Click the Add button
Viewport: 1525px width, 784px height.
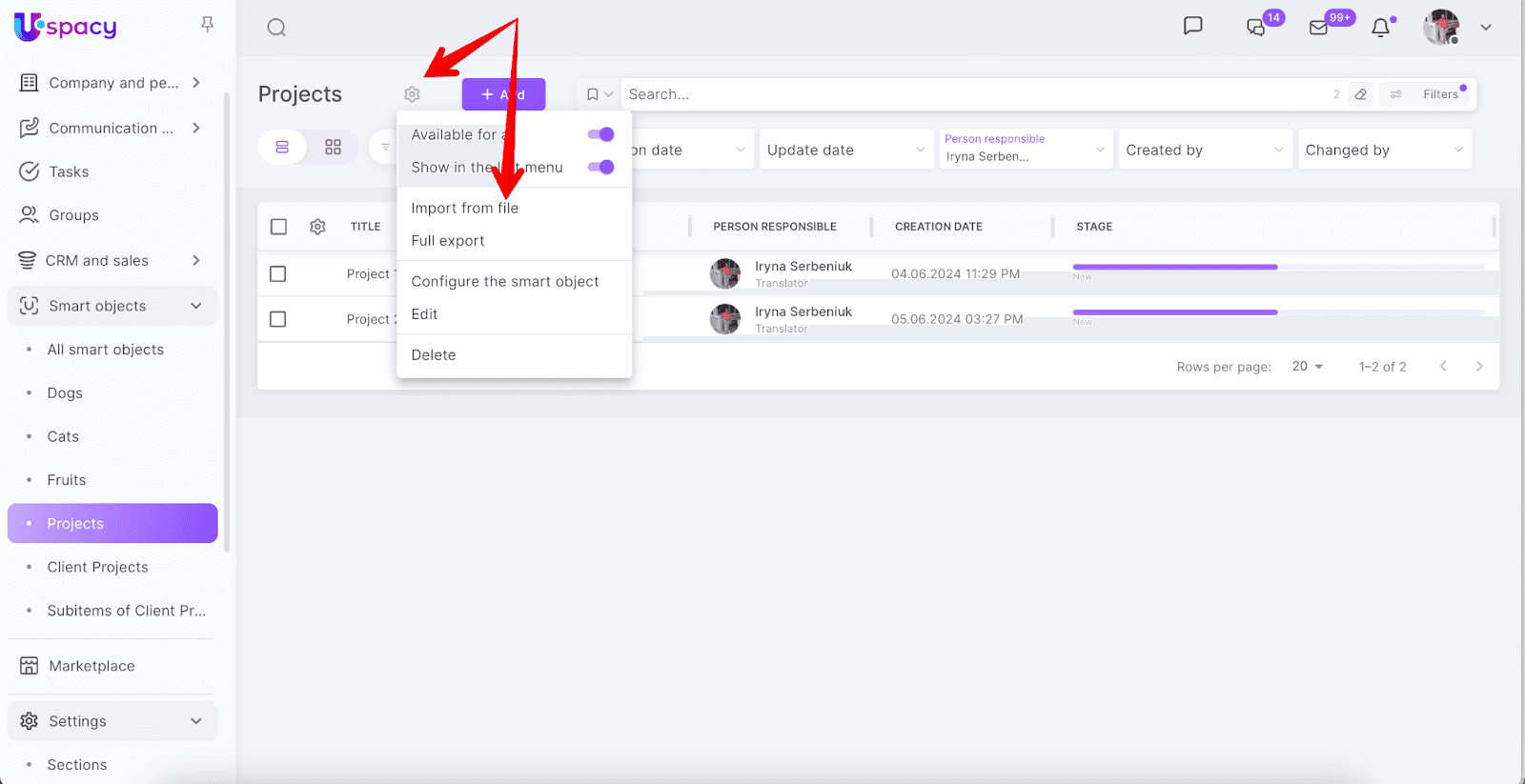point(503,94)
